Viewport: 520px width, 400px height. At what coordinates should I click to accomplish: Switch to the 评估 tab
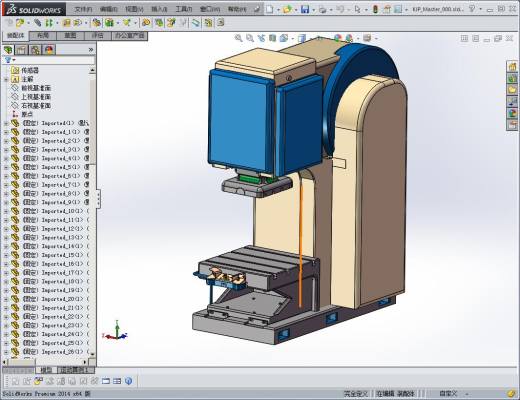pos(97,35)
